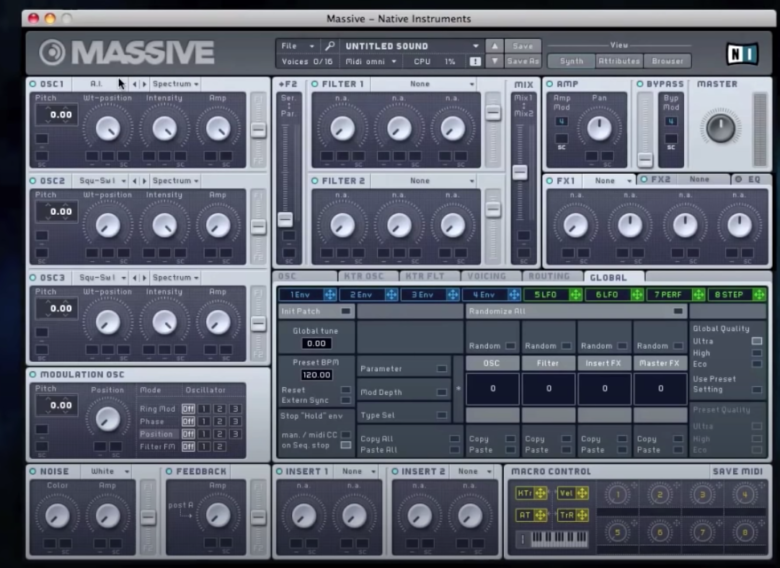Click the NI logo icon
This screenshot has height=568, width=780.
point(742,53)
